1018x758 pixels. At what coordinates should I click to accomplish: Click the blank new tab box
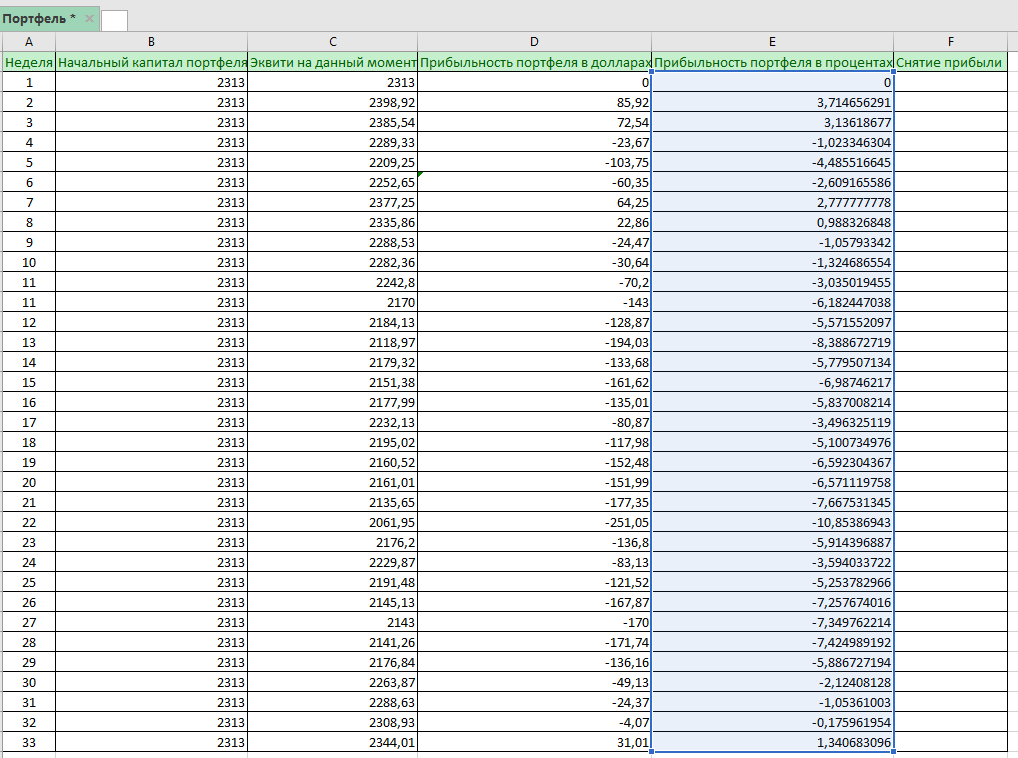114,20
